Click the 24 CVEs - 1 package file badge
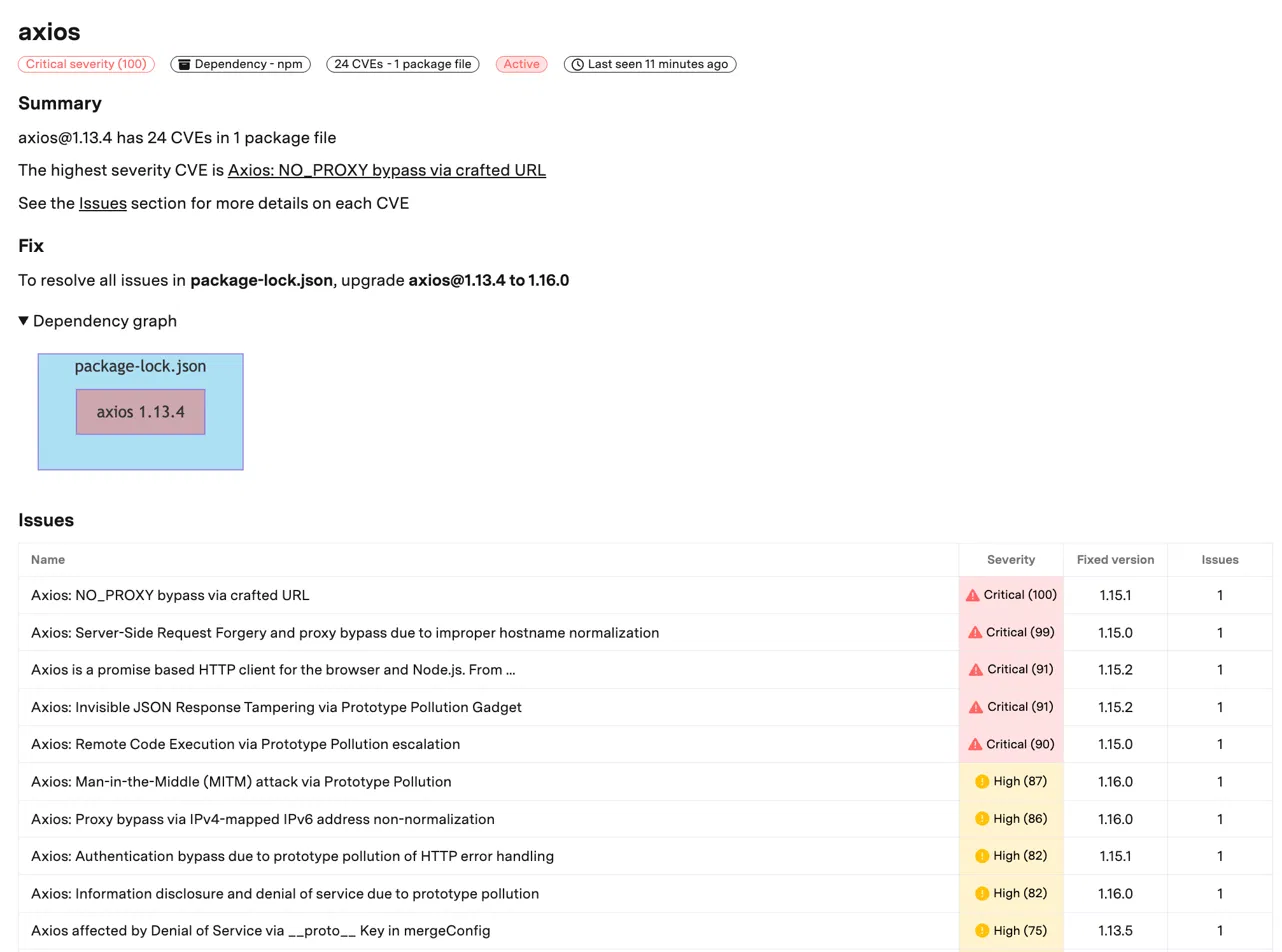Screen dimensions: 1282x952 403,64
